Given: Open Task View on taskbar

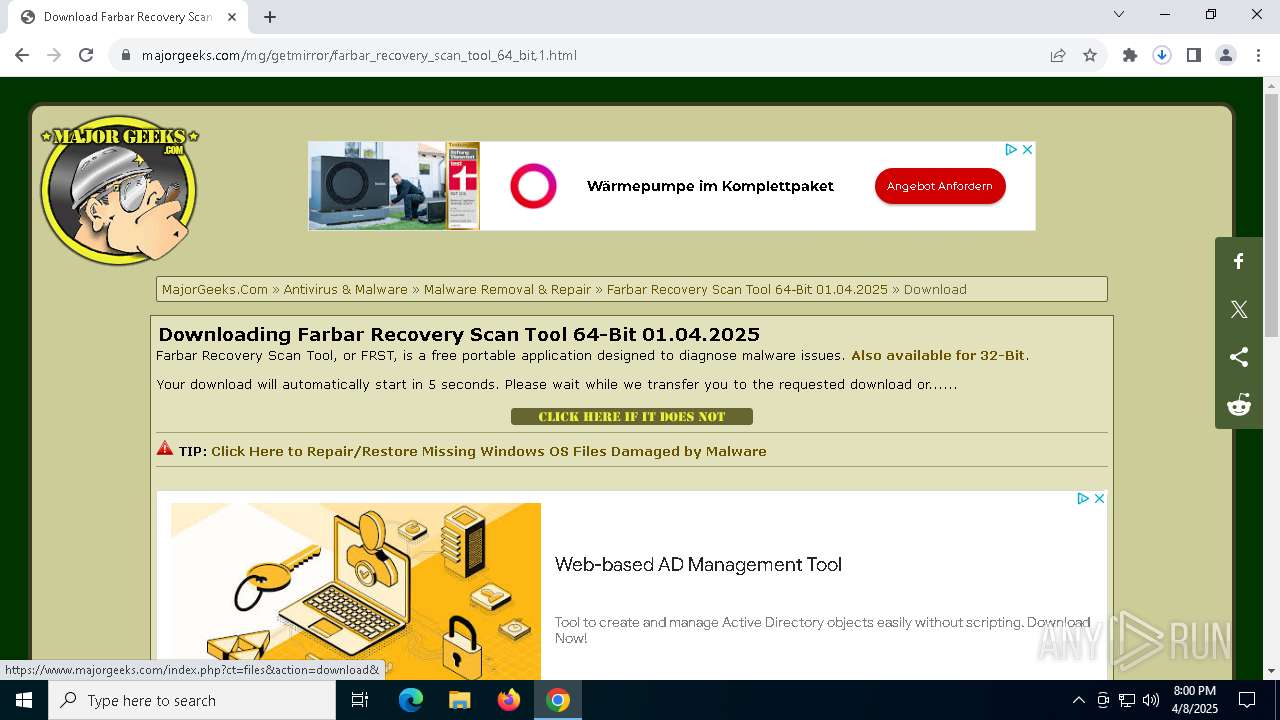Looking at the screenshot, I should pyautogui.click(x=360, y=700).
